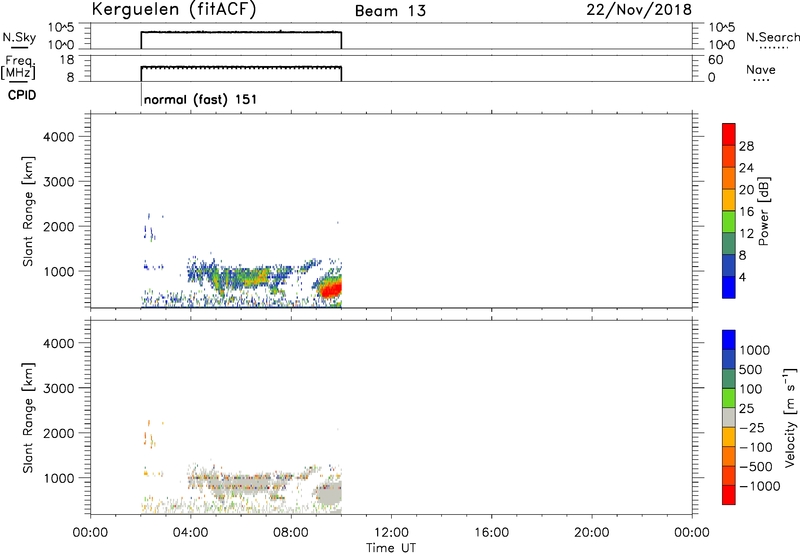Click the yellow-orange 16-20 dB Power colorbar segment
The width and height of the screenshot is (800, 554).
[729, 199]
